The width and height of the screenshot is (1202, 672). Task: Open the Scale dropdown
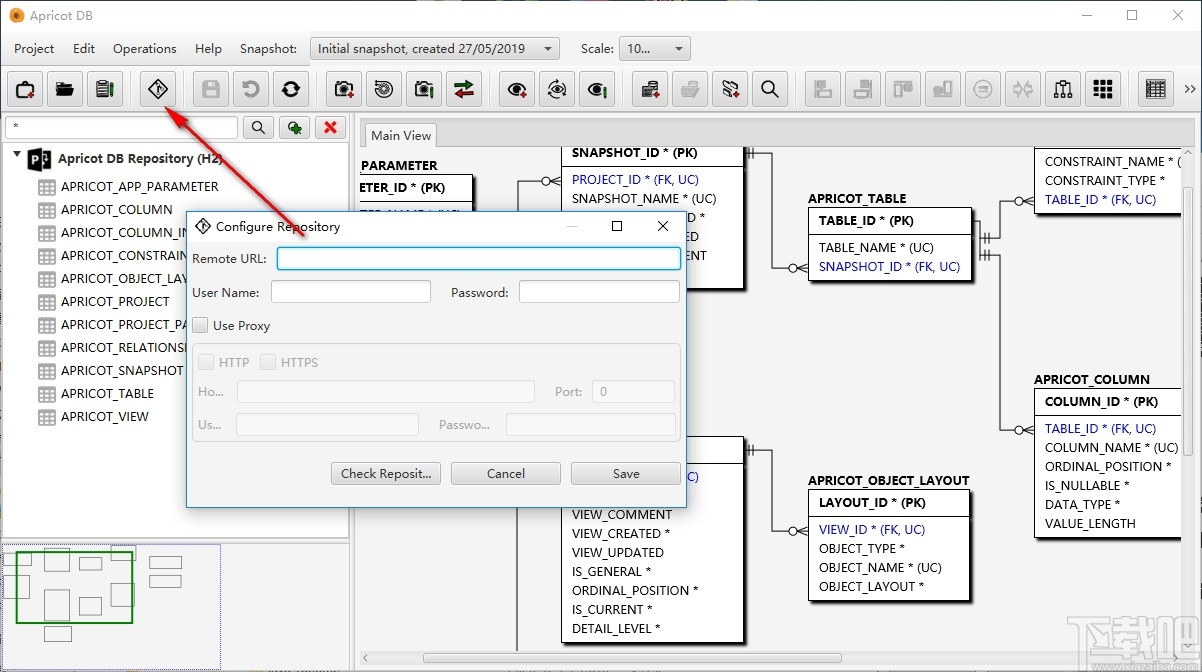[x=654, y=48]
